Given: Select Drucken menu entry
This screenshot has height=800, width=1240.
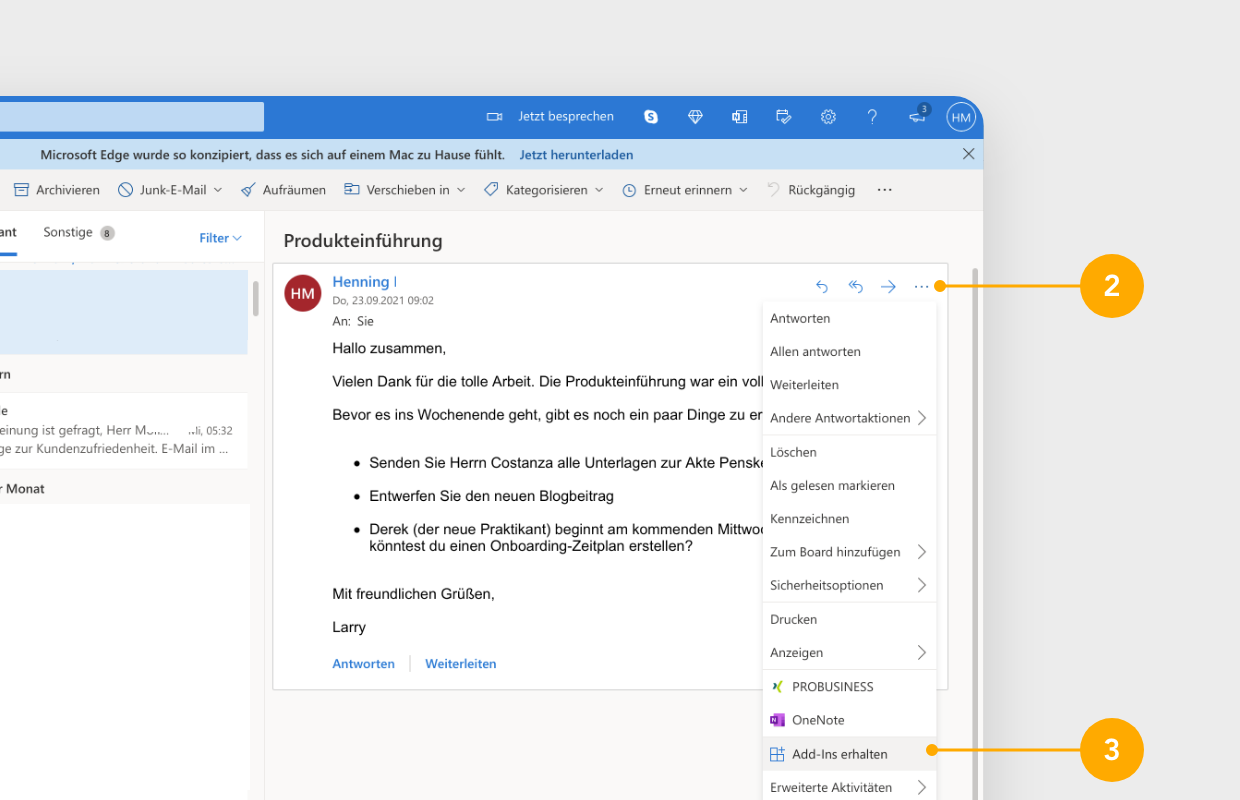Looking at the screenshot, I should pos(849,619).
